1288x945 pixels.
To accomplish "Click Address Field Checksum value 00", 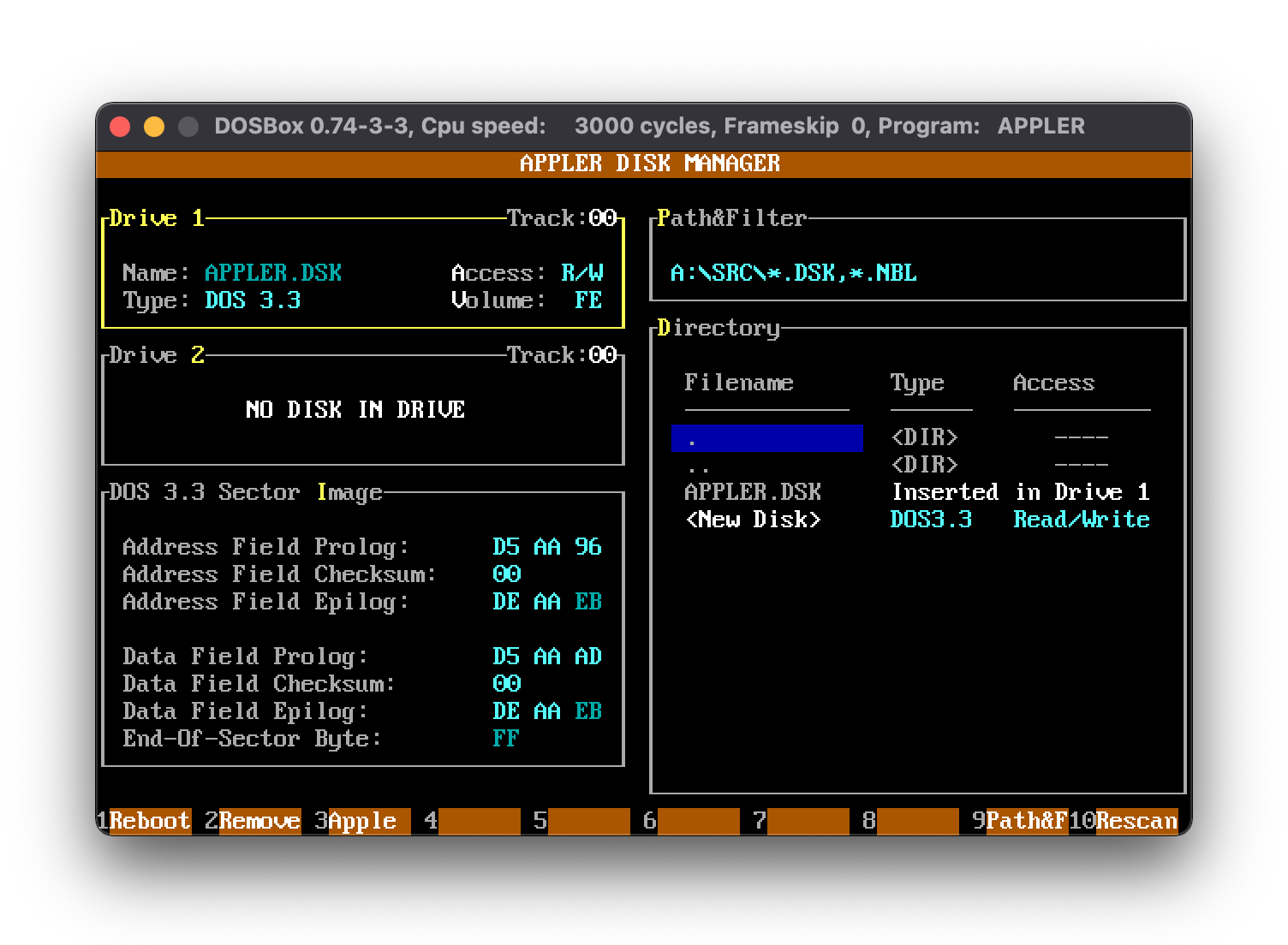I will pyautogui.click(x=506, y=574).
